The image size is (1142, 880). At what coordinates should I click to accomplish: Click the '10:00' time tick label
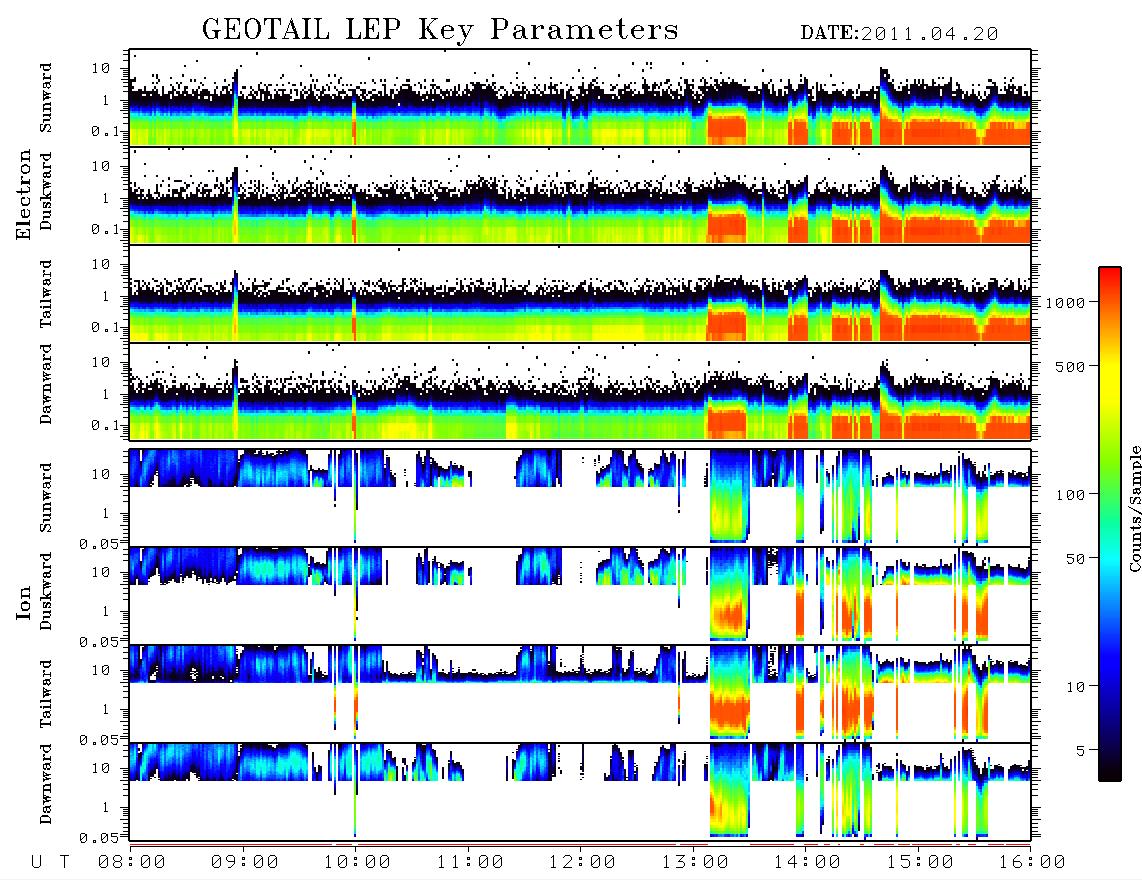point(357,862)
